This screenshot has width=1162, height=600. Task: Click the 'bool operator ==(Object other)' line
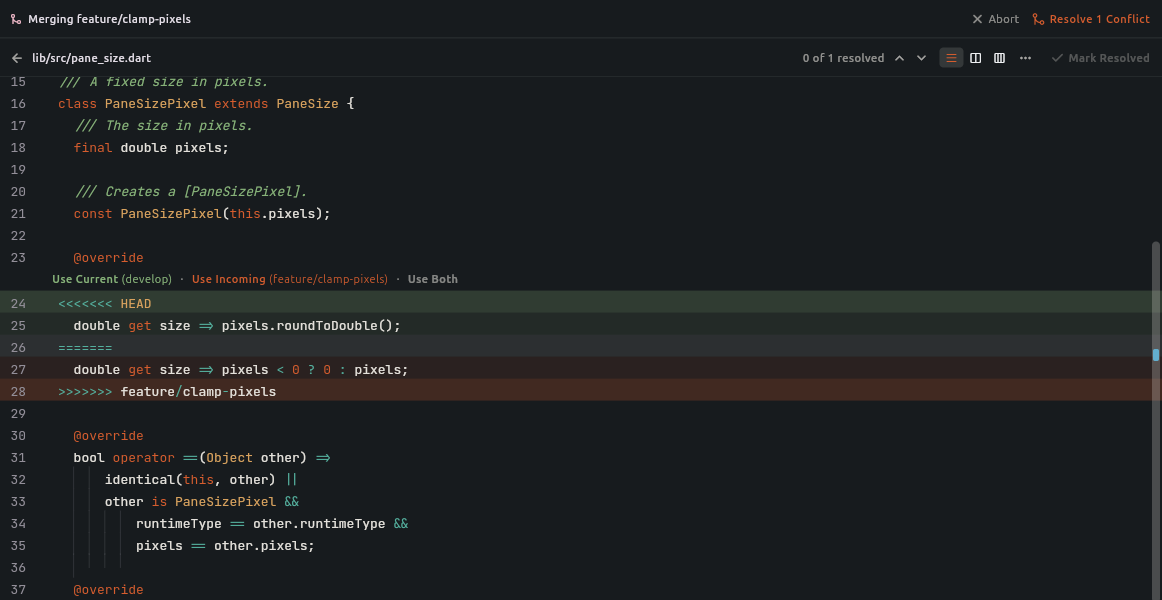coord(202,458)
